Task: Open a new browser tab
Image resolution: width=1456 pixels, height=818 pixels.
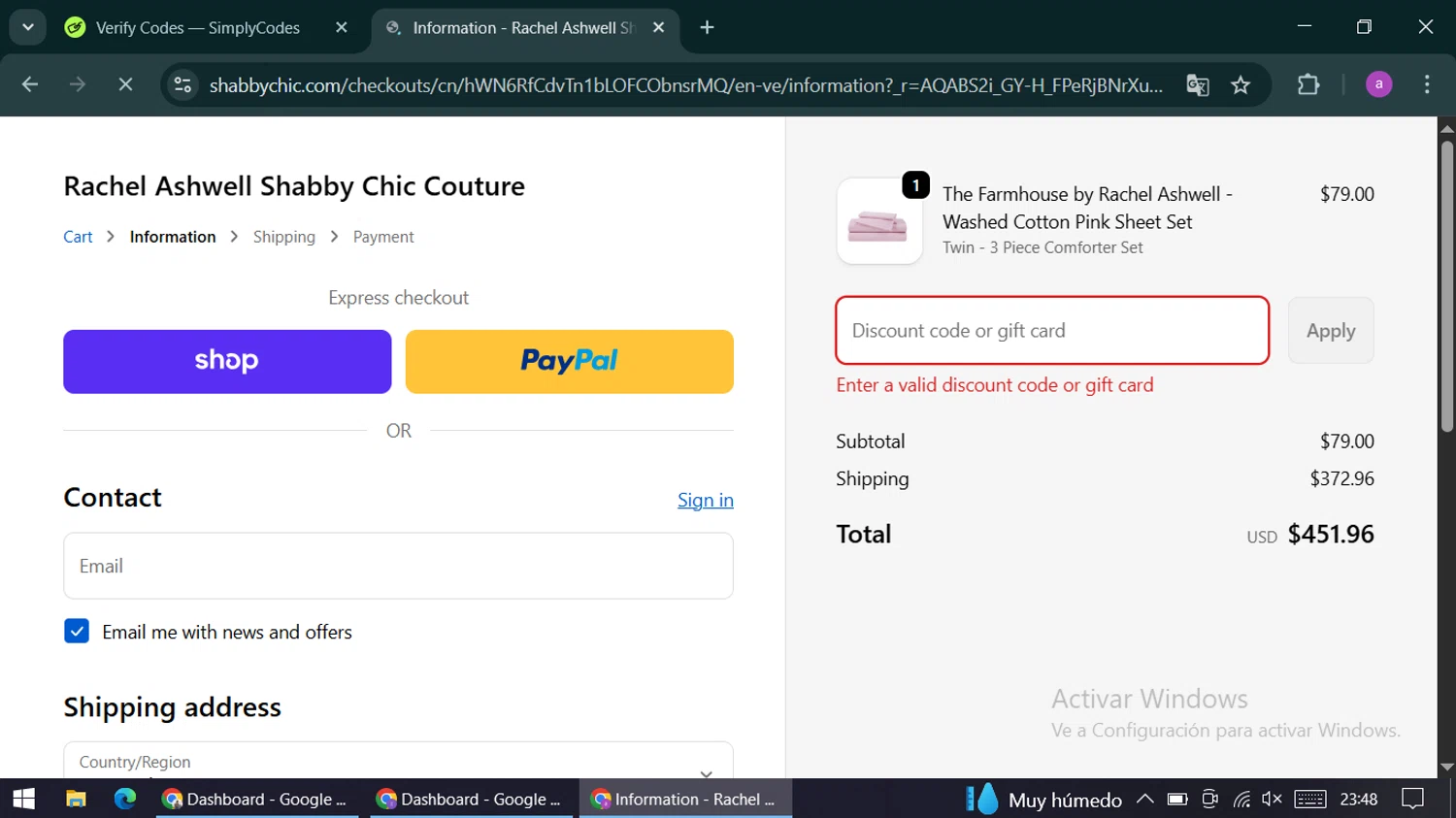Action: pos(707,28)
